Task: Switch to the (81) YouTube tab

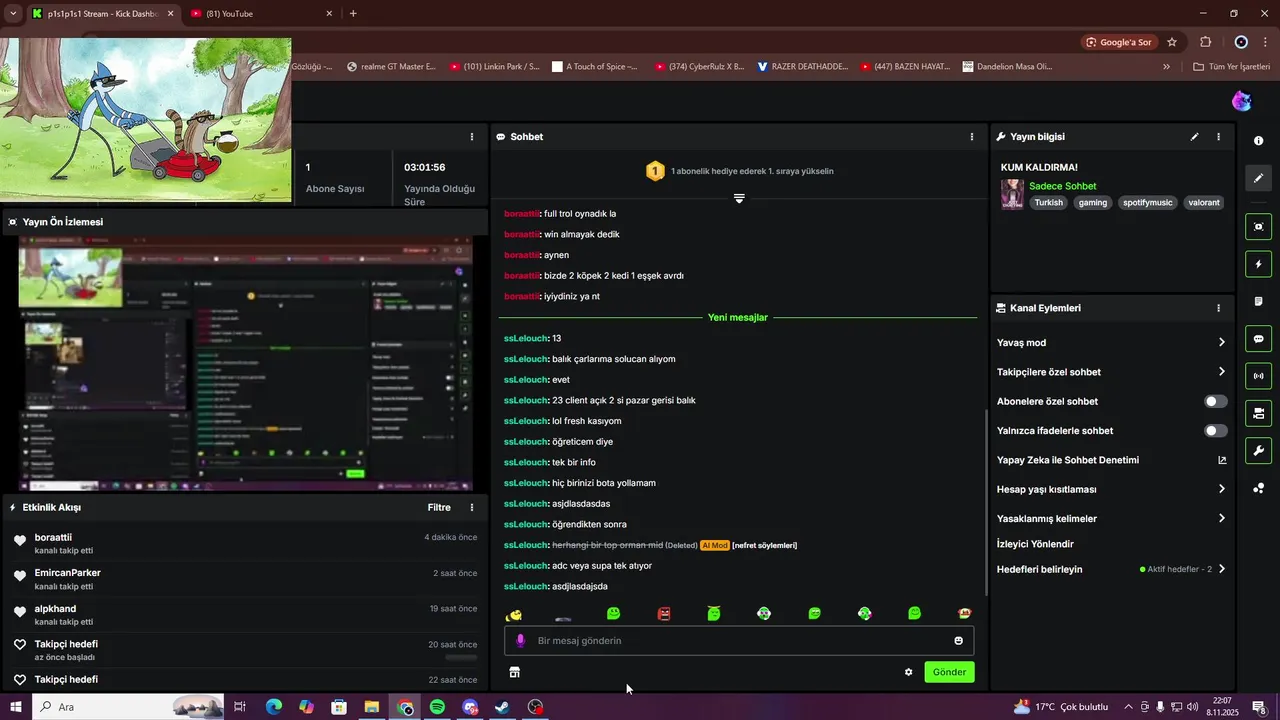Action: click(262, 14)
